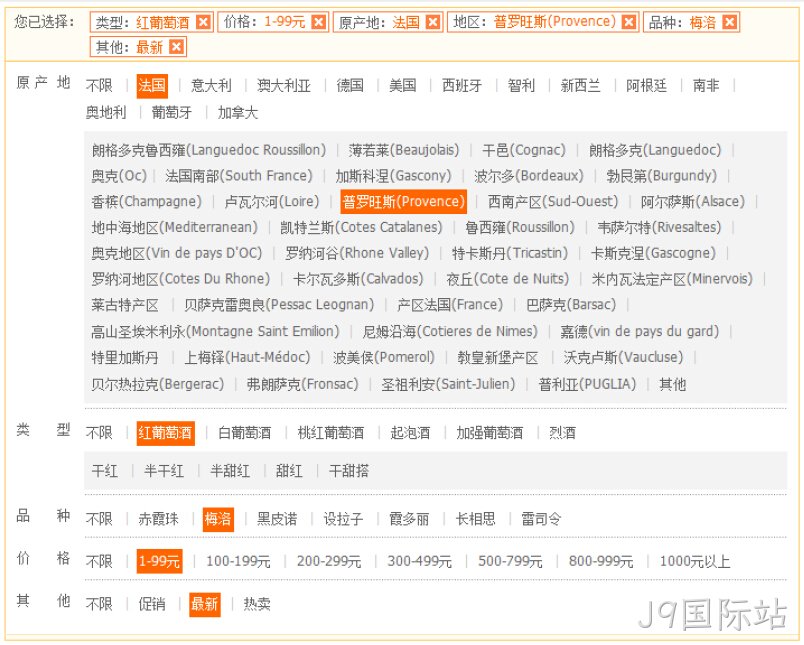Viewport: 804px width, 645px height.
Task: Select origin 阿根廷
Action: click(647, 85)
